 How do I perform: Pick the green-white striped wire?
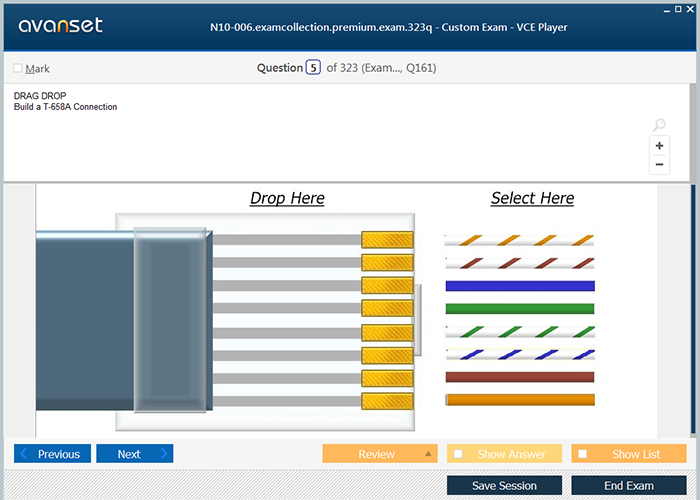pyautogui.click(x=519, y=331)
